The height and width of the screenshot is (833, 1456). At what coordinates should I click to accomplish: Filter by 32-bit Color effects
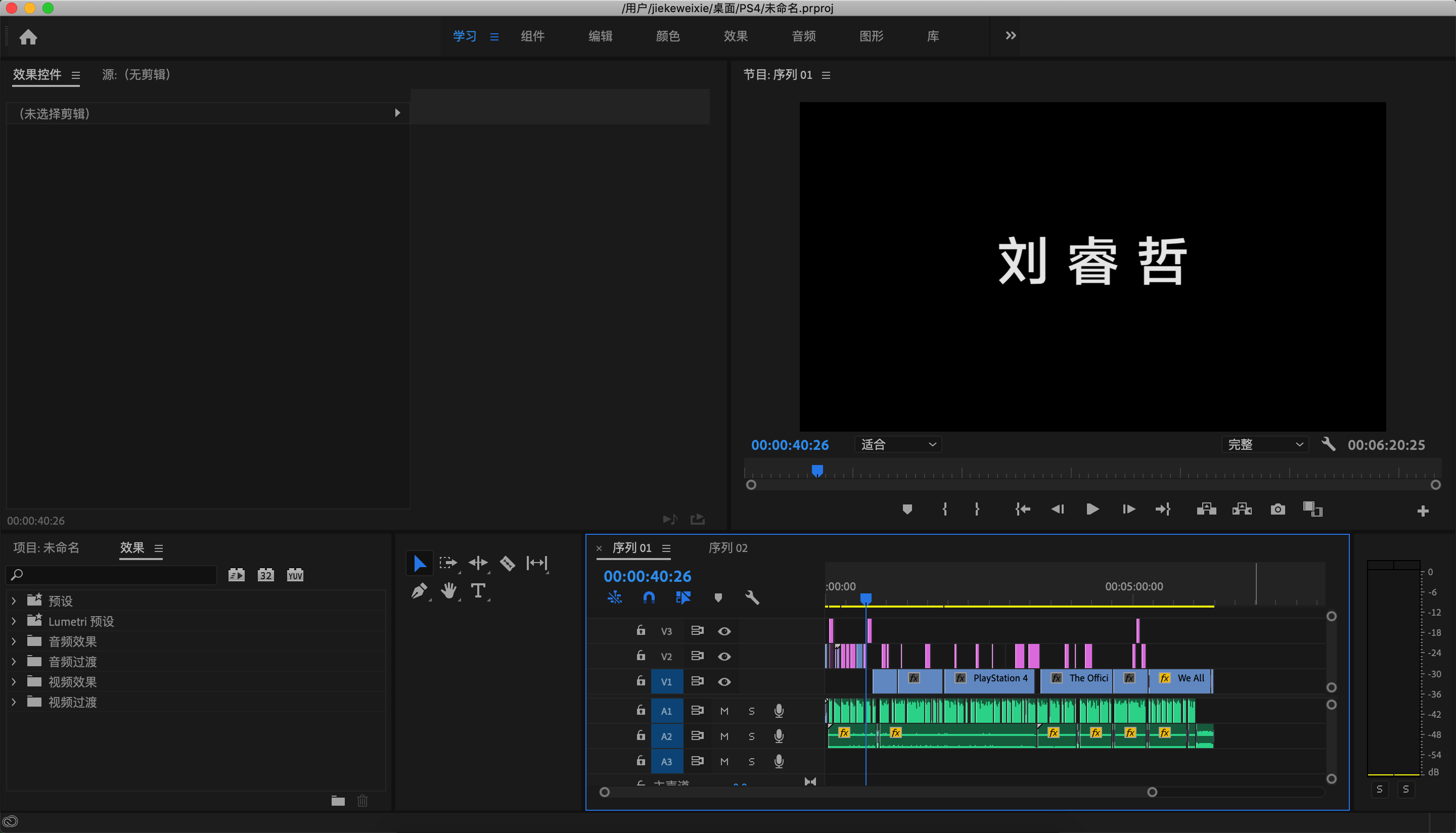tap(265, 575)
